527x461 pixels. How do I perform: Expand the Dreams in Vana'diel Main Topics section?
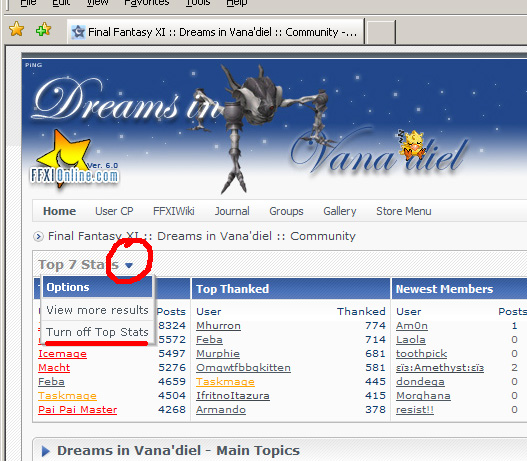[x=46, y=451]
